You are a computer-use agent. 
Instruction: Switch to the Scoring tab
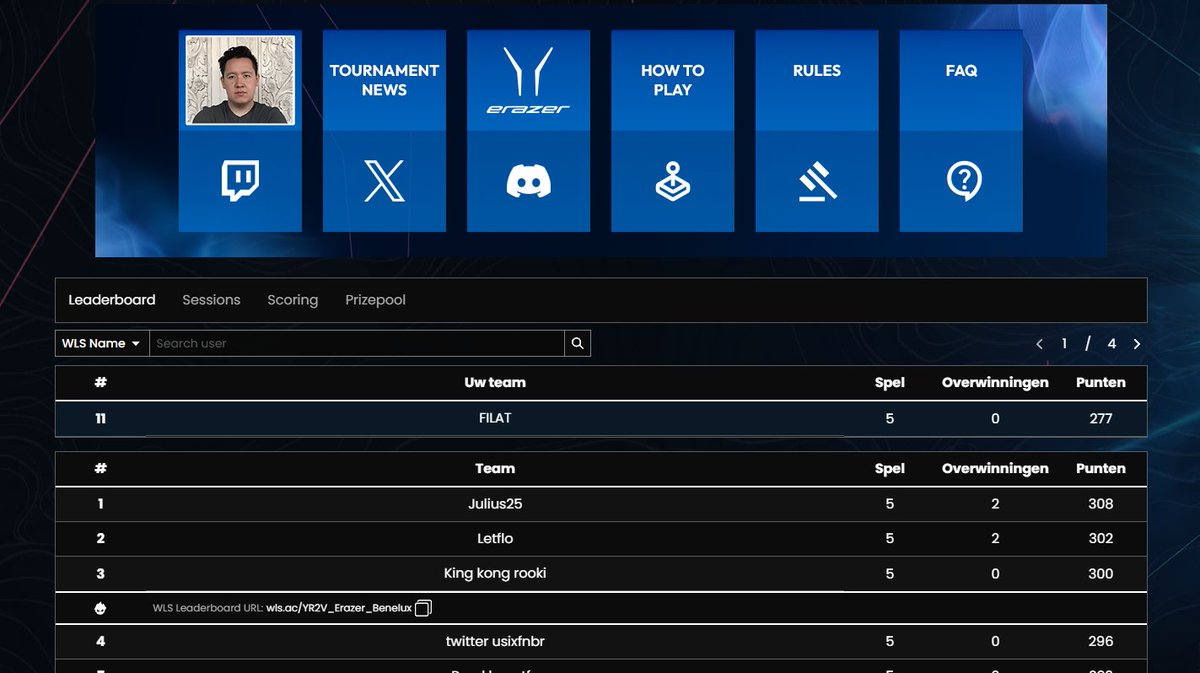pyautogui.click(x=292, y=300)
